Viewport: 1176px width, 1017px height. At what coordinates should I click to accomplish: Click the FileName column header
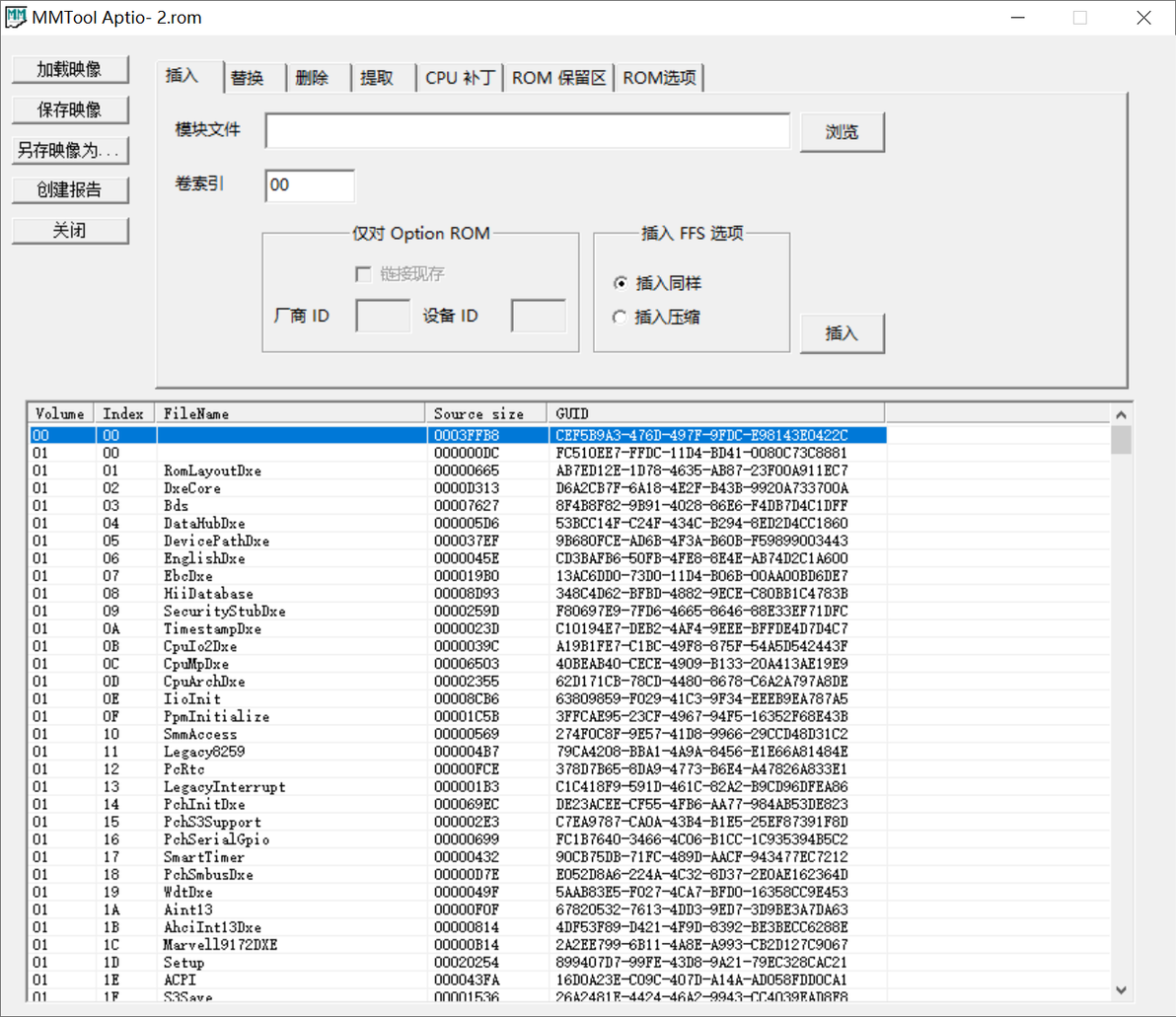click(290, 414)
